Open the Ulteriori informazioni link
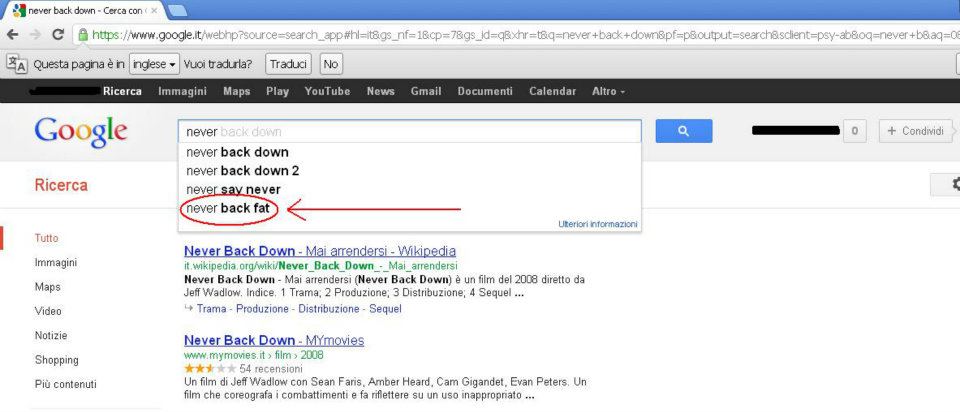960x412 pixels. click(x=598, y=225)
